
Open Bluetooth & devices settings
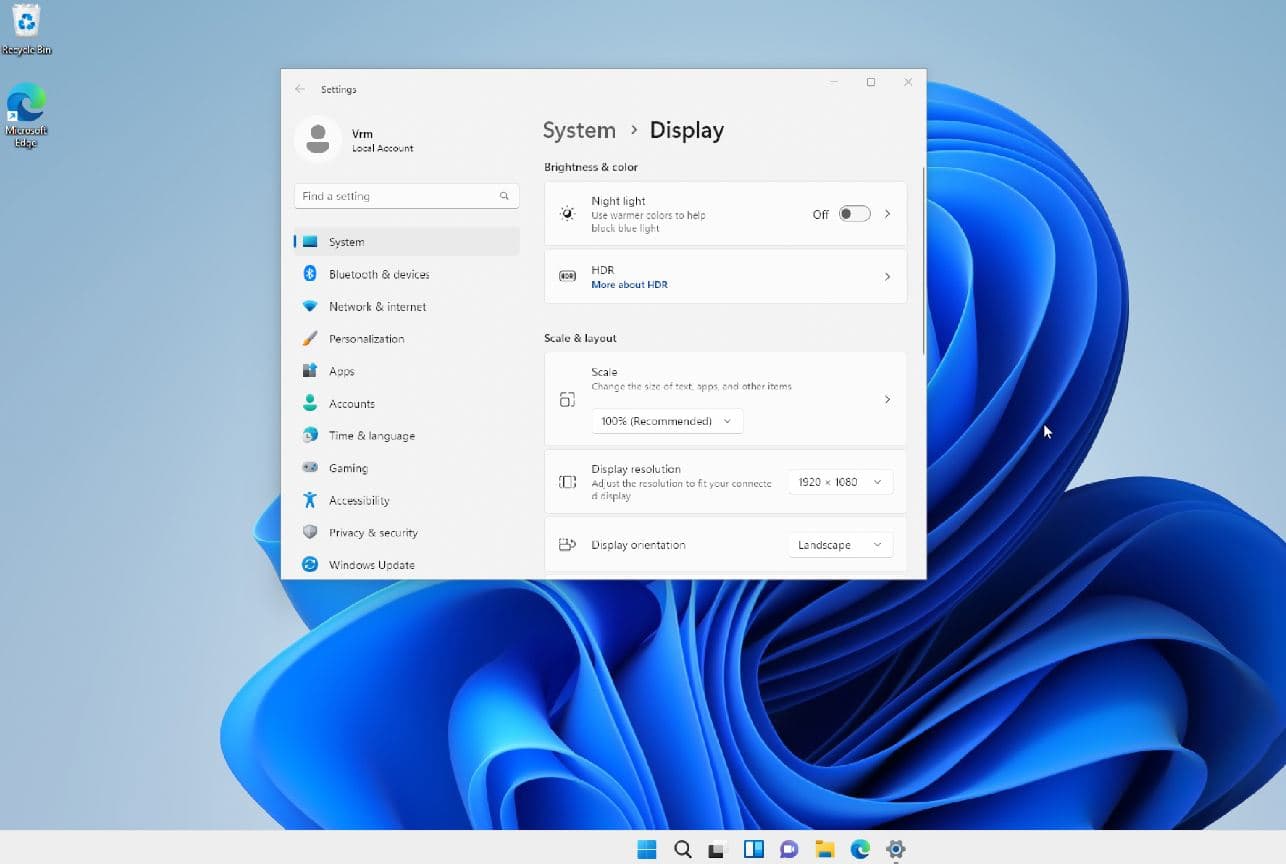click(380, 273)
